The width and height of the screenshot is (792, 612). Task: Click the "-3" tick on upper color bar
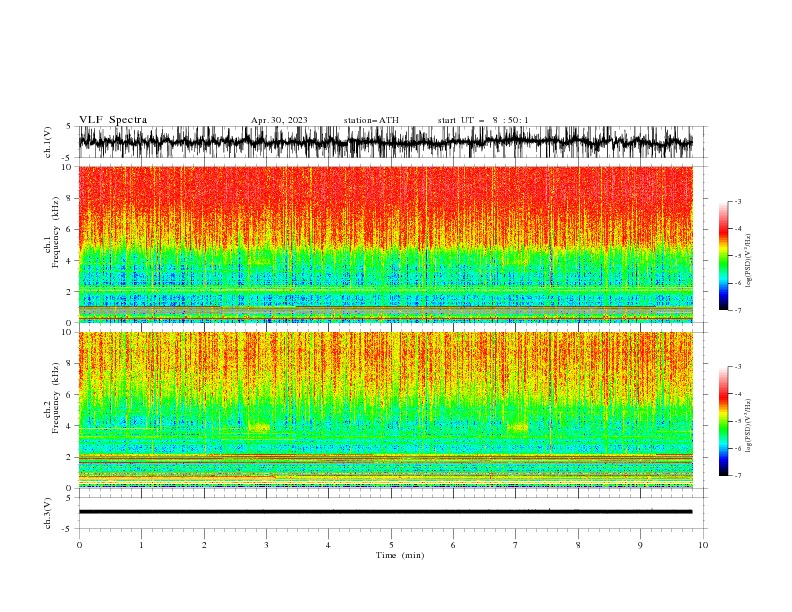737,201
